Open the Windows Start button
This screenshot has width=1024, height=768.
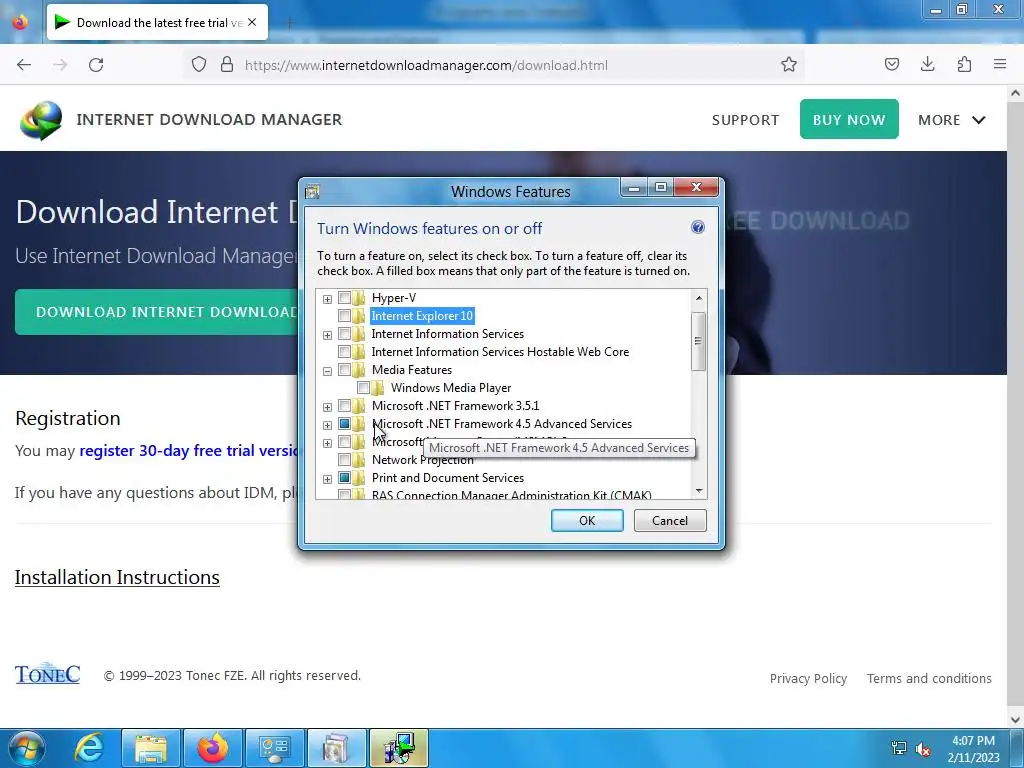pyautogui.click(x=26, y=748)
